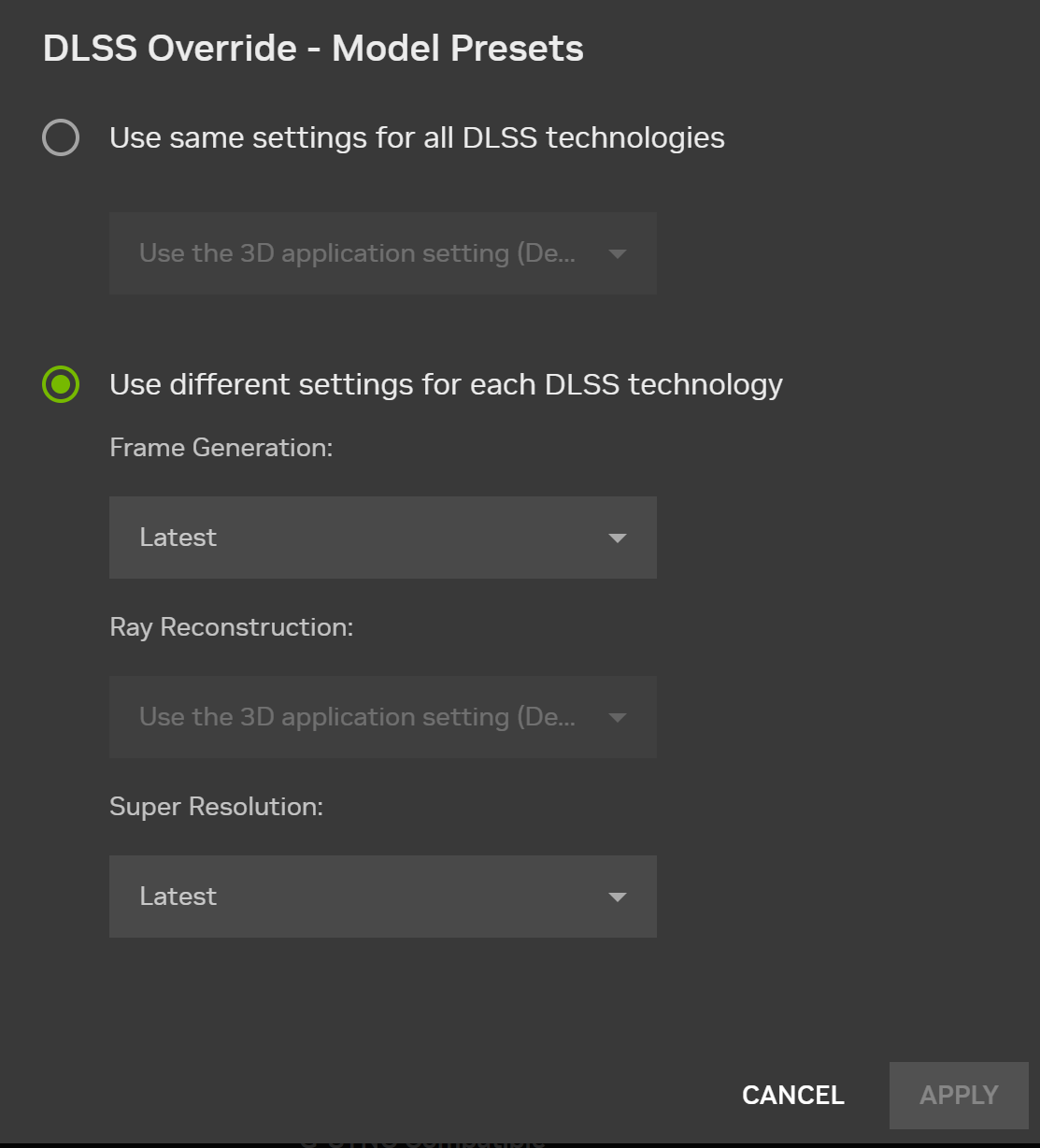
Task: Click the arrow icon in the Super Resolution dropdown
Action: click(617, 897)
